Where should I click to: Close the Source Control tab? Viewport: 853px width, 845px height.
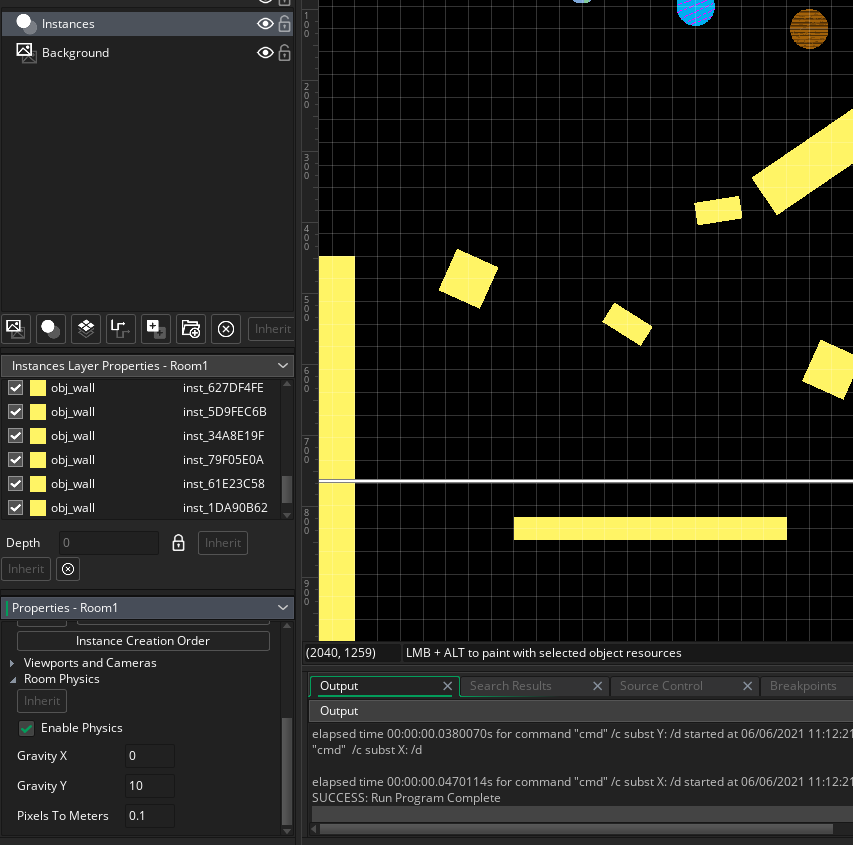click(x=747, y=686)
